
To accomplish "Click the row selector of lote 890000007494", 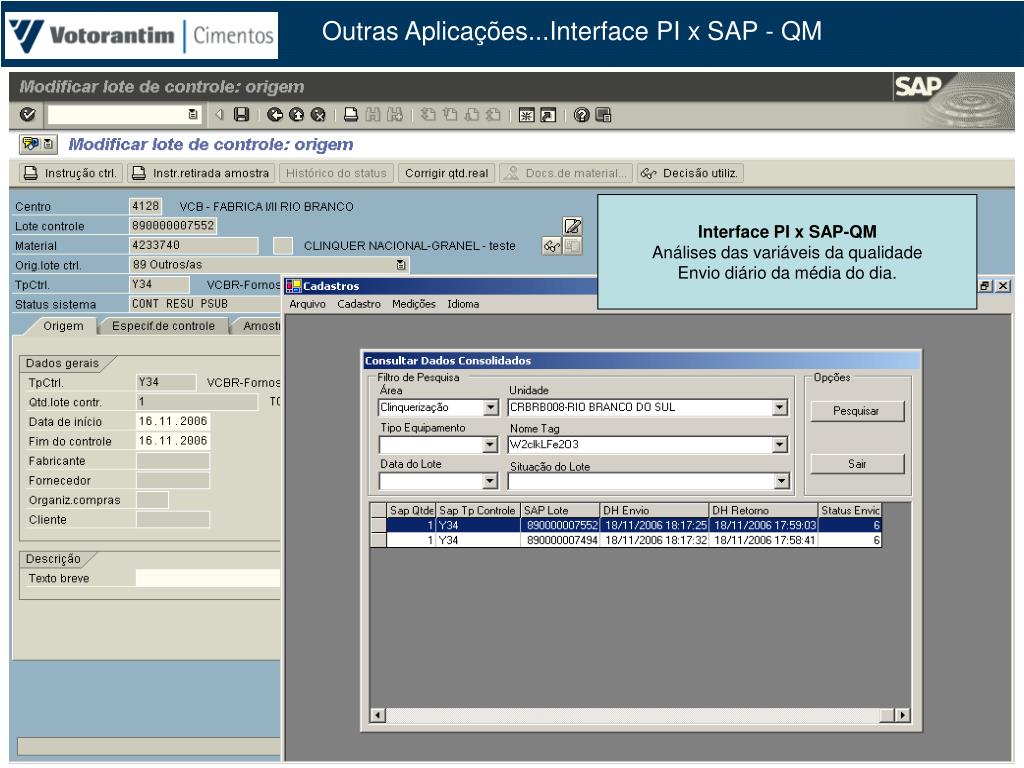I will 378,541.
